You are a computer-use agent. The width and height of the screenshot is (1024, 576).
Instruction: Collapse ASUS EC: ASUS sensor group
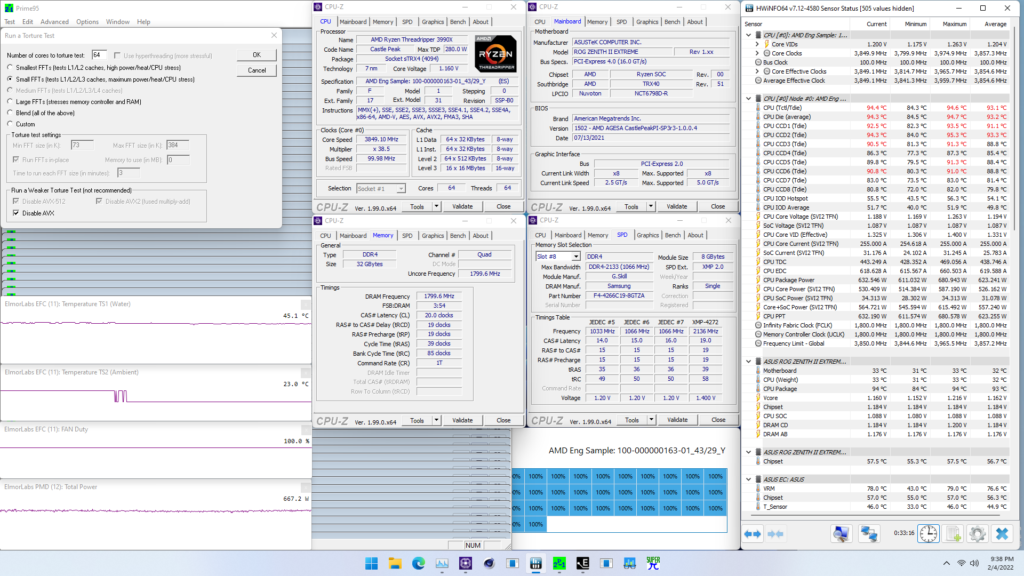click(x=748, y=479)
